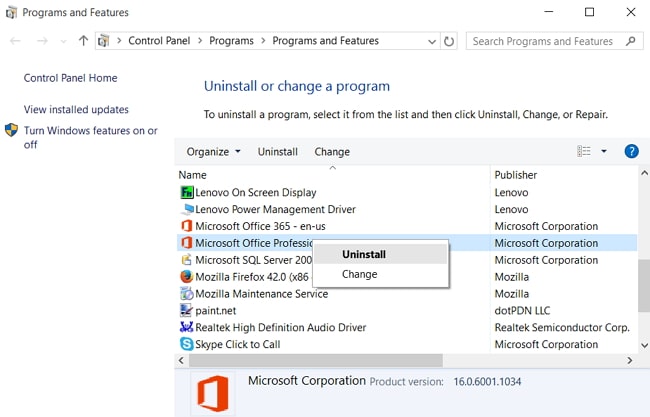Click Programs in the breadcrumb
This screenshot has height=417, width=650.
tap(231, 41)
